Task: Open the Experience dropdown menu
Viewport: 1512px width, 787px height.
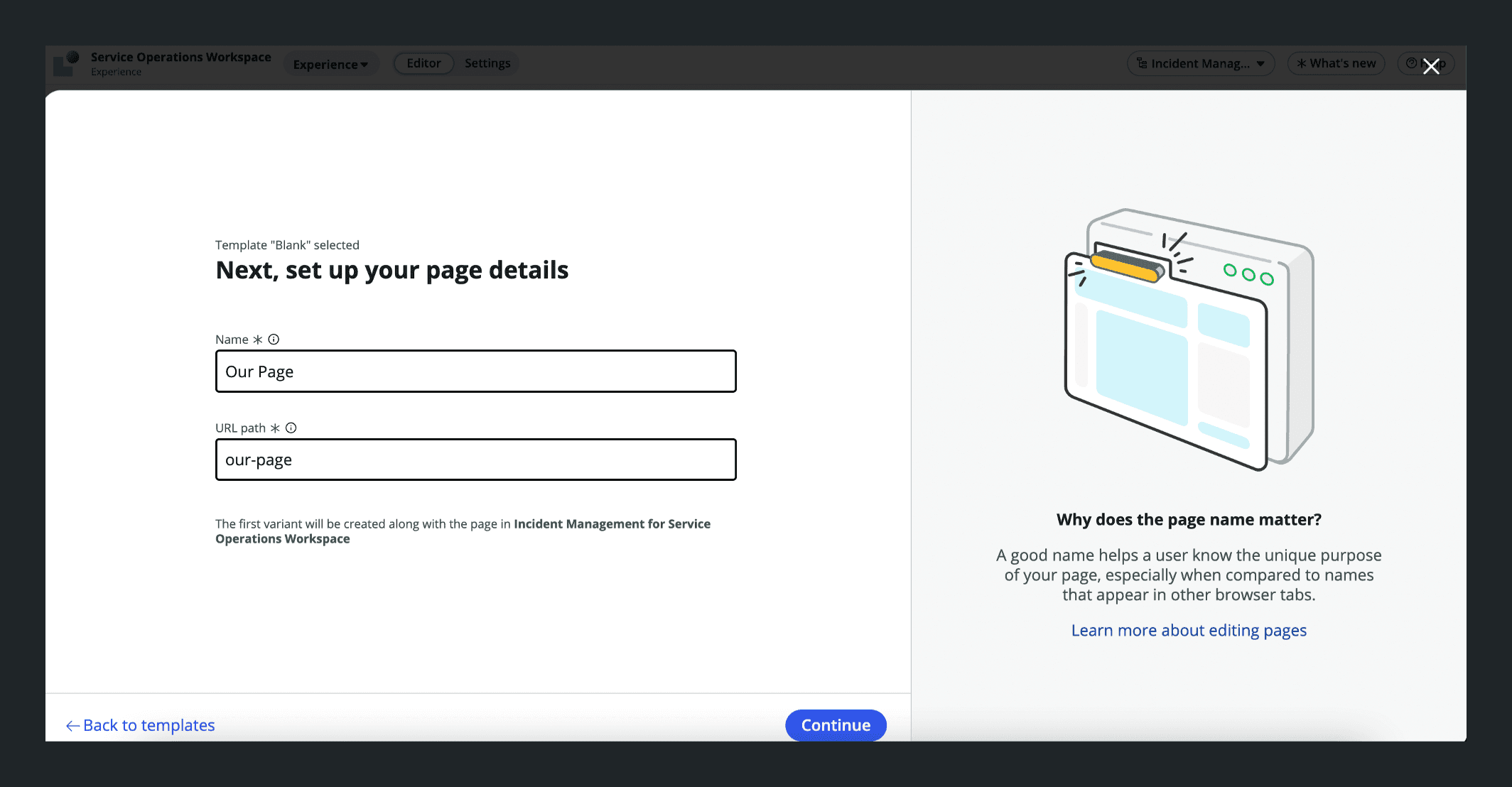Action: [x=330, y=64]
